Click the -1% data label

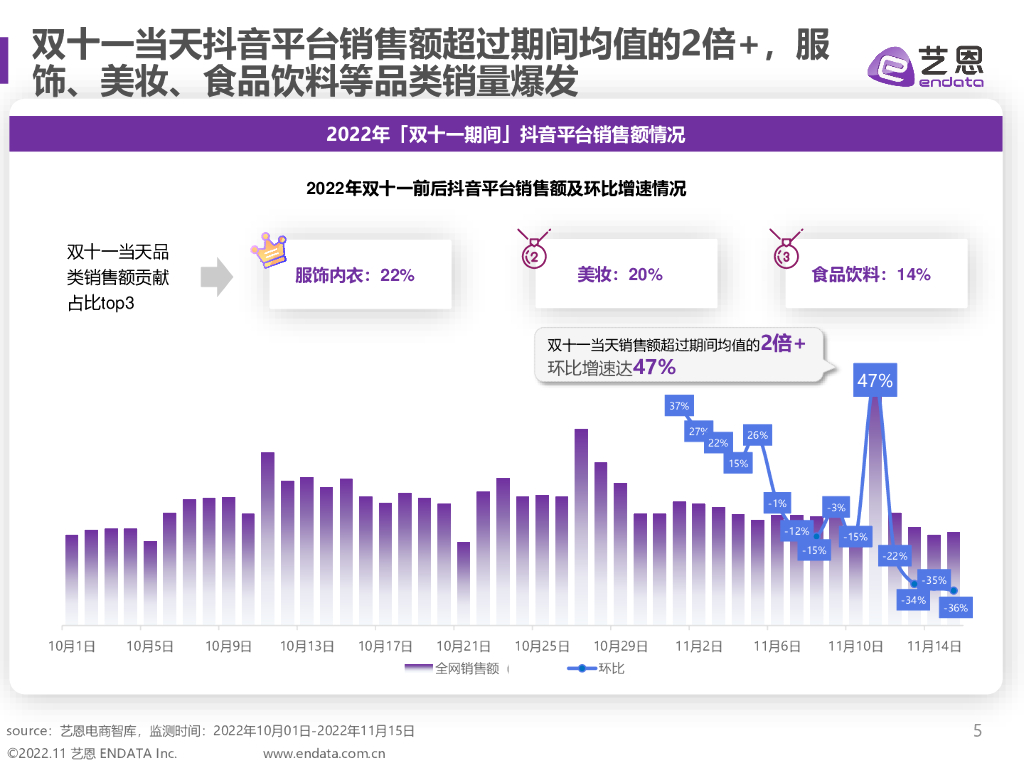pos(777,503)
